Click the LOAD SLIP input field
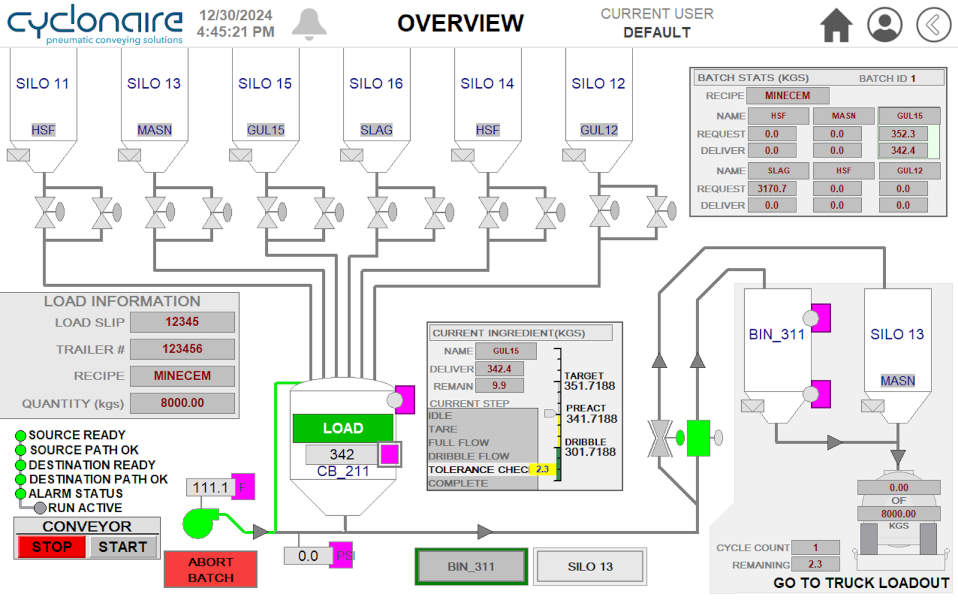958x600 pixels. point(182,322)
